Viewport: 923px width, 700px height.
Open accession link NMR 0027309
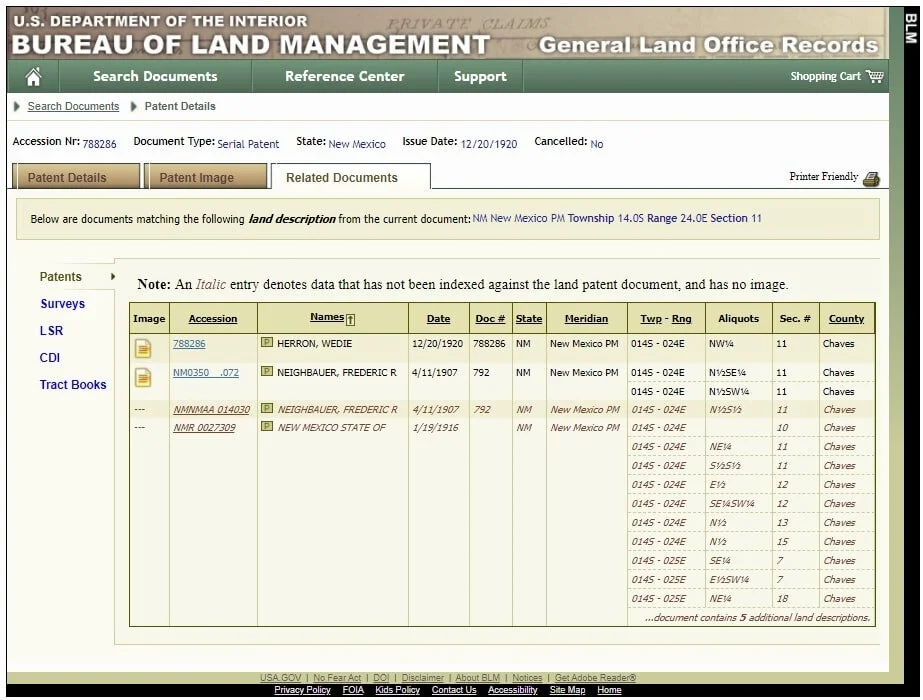click(204, 428)
